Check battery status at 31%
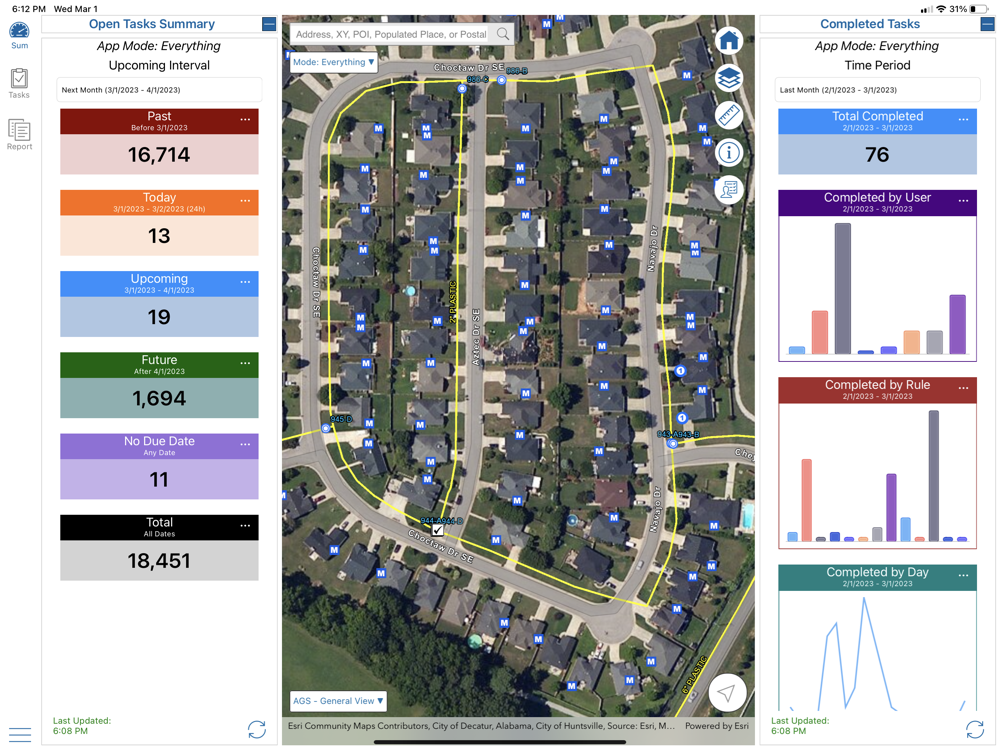 969,9
